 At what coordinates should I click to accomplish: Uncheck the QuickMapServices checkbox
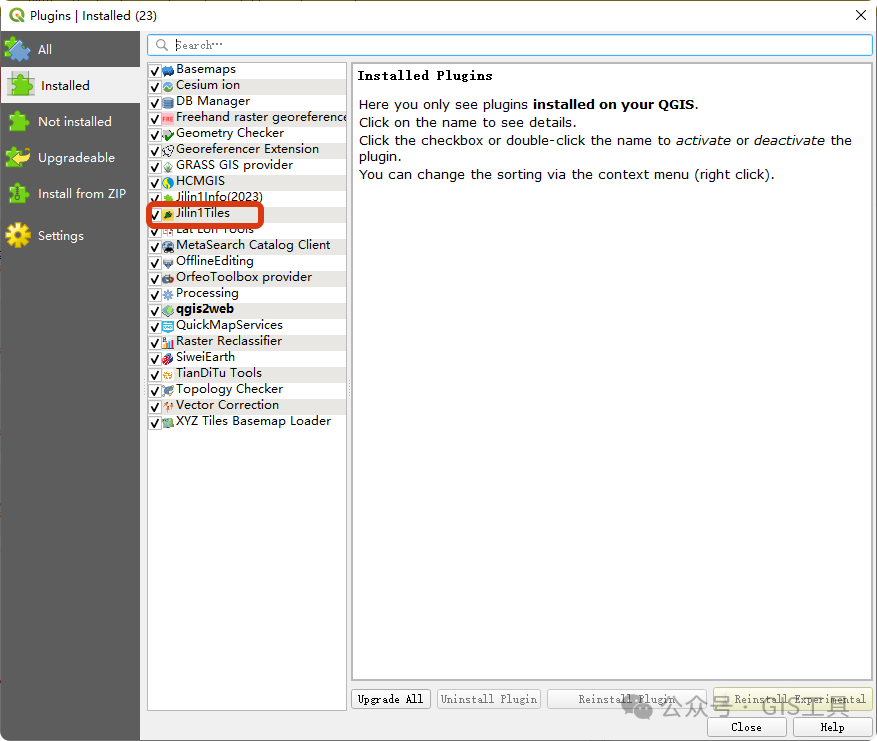[x=155, y=327]
